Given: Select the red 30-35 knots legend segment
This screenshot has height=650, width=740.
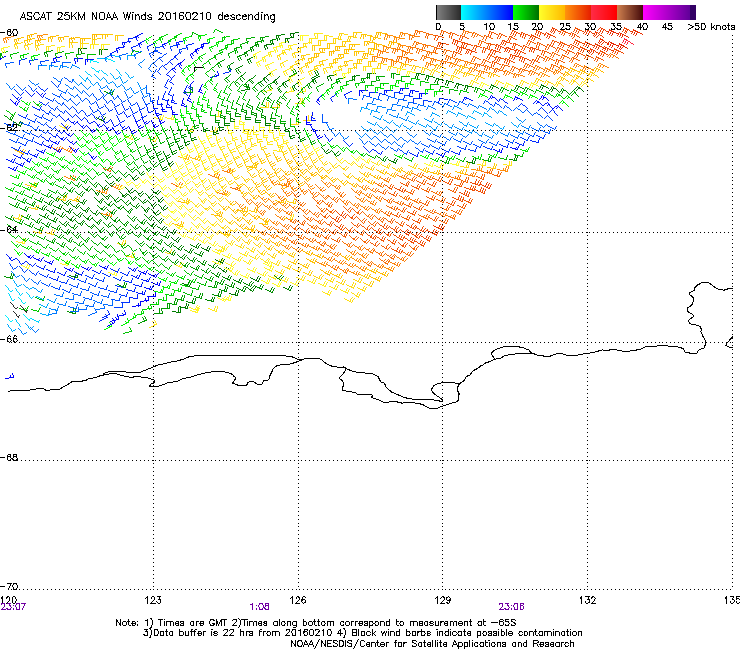Looking at the screenshot, I should click(x=604, y=12).
